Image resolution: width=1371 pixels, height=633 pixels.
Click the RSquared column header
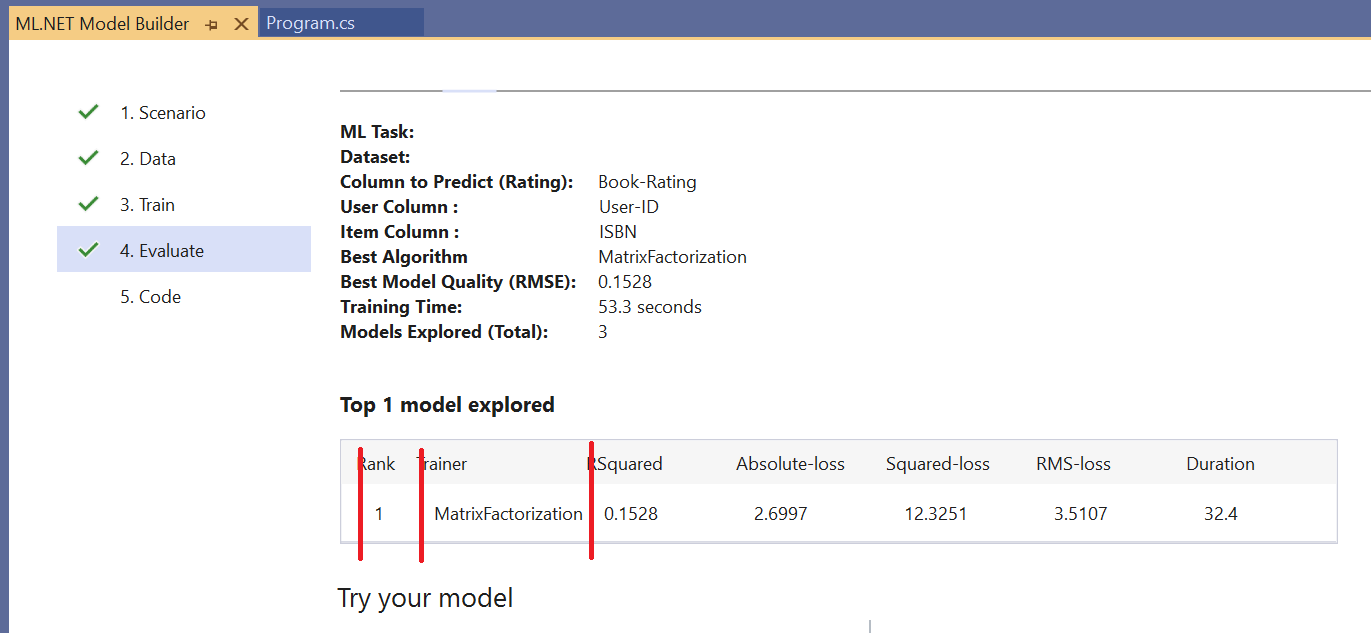tap(628, 463)
